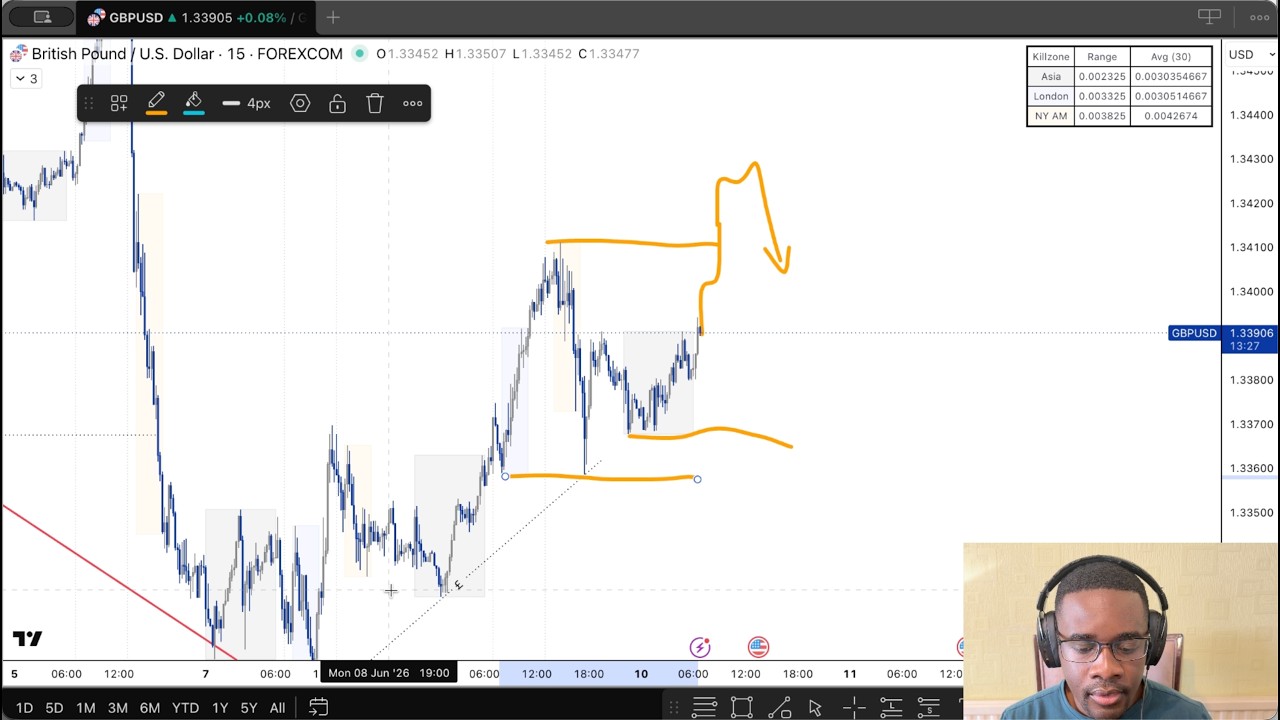
Task: Select the rectangle drawing tool in bottom toolbar
Action: tap(741, 707)
